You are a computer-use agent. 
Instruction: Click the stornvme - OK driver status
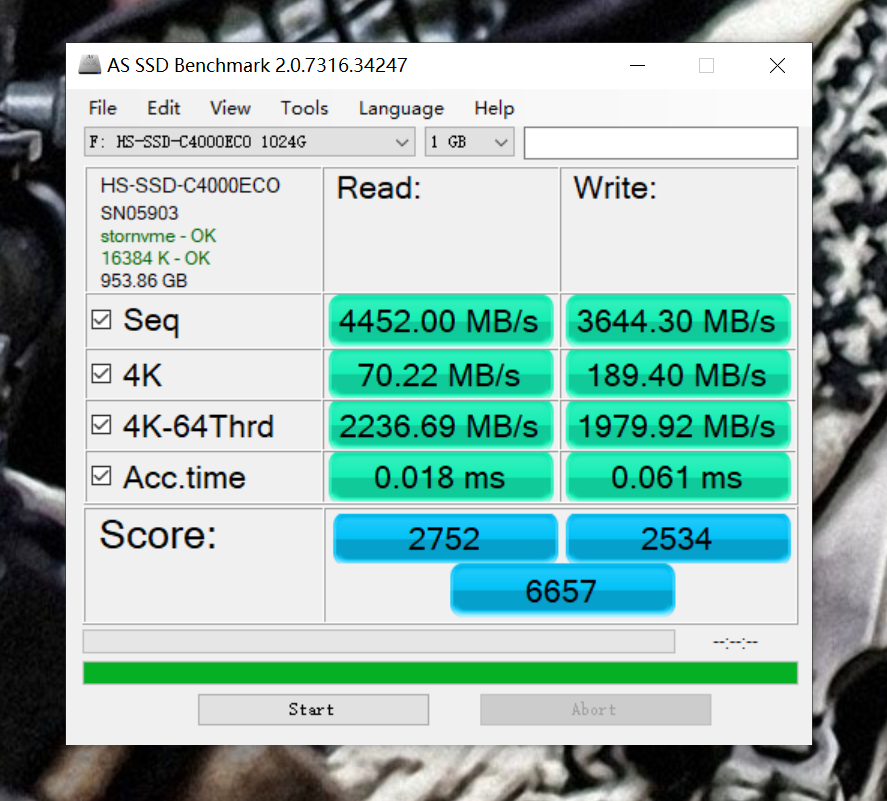pyautogui.click(x=158, y=235)
